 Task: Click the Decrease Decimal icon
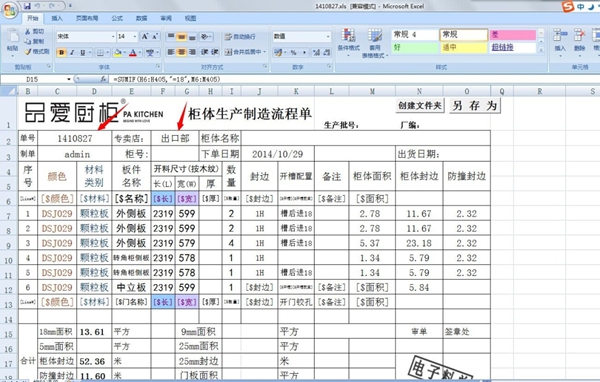(326, 52)
